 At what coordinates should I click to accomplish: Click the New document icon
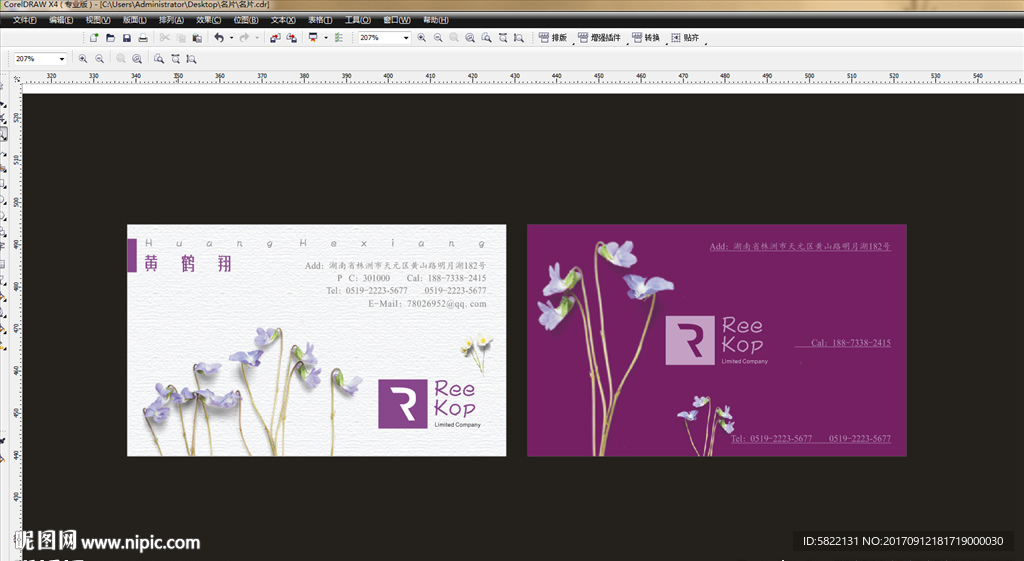pos(93,38)
